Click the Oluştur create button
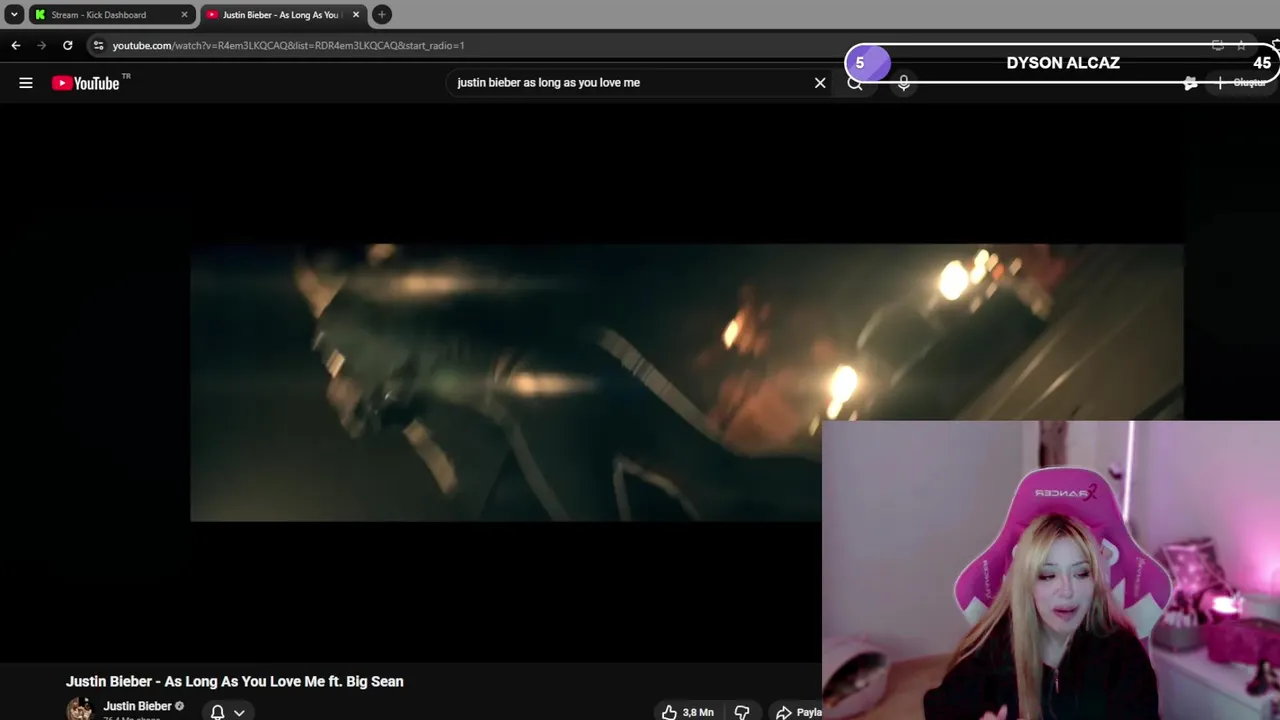The height and width of the screenshot is (720, 1280). coord(1242,83)
